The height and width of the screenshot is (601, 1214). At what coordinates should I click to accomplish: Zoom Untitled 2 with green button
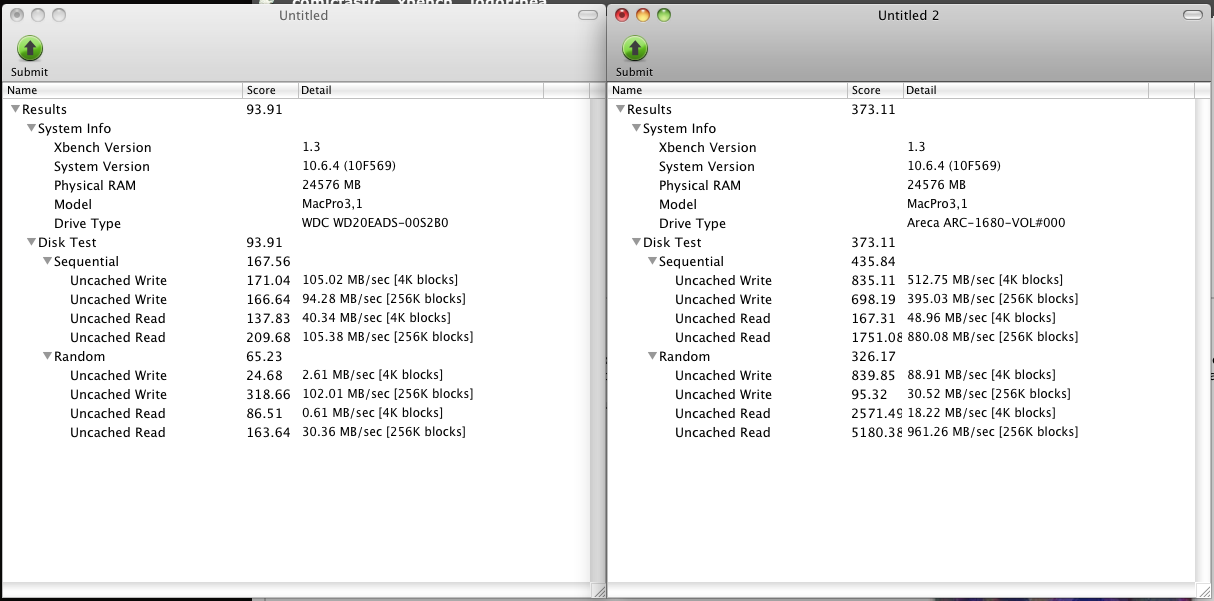[663, 15]
